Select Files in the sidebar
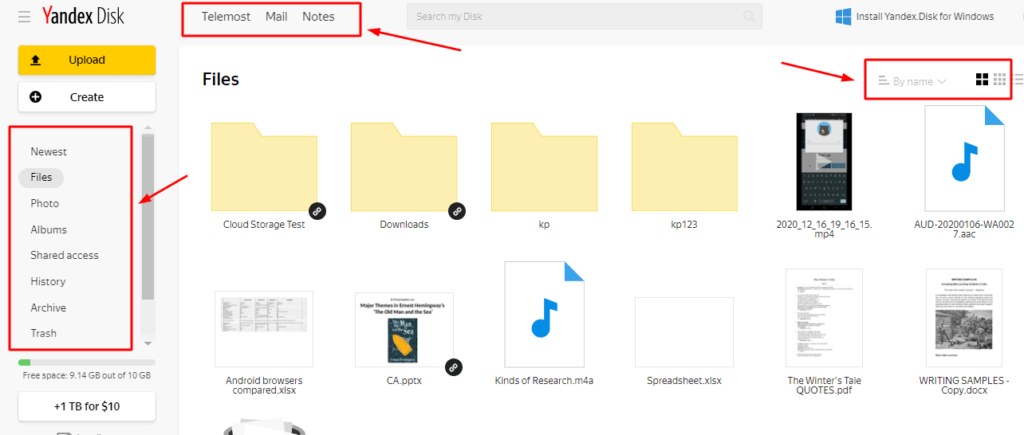The width and height of the screenshot is (1024, 435). (41, 177)
